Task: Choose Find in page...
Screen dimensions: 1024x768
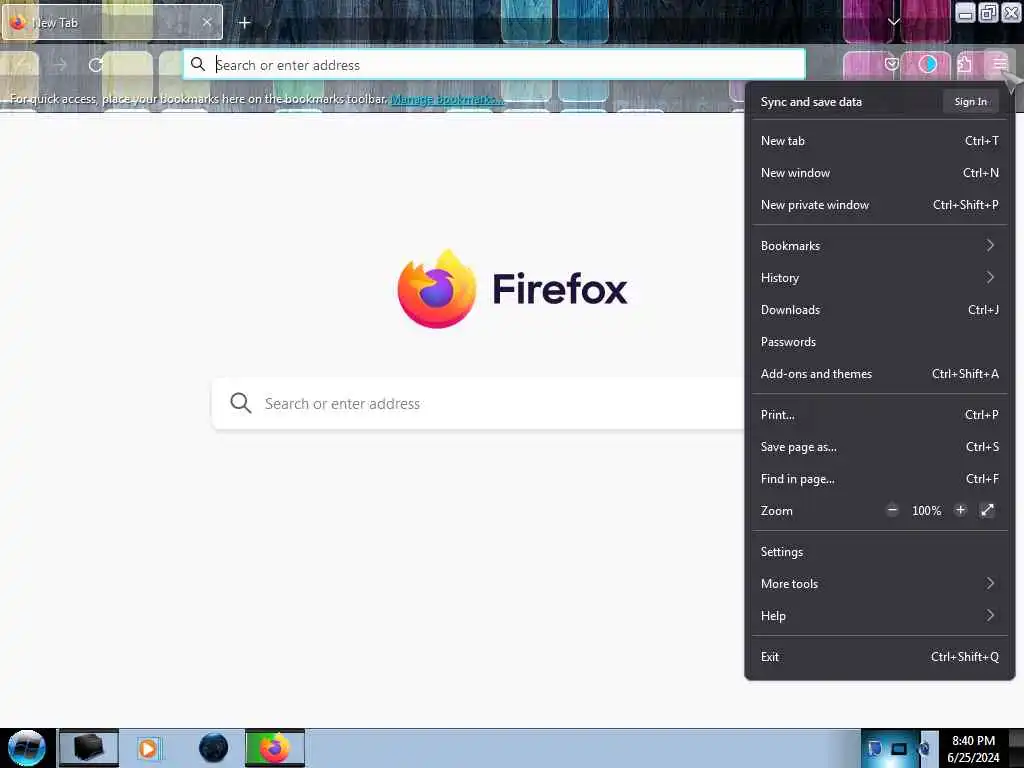Action: 879,479
